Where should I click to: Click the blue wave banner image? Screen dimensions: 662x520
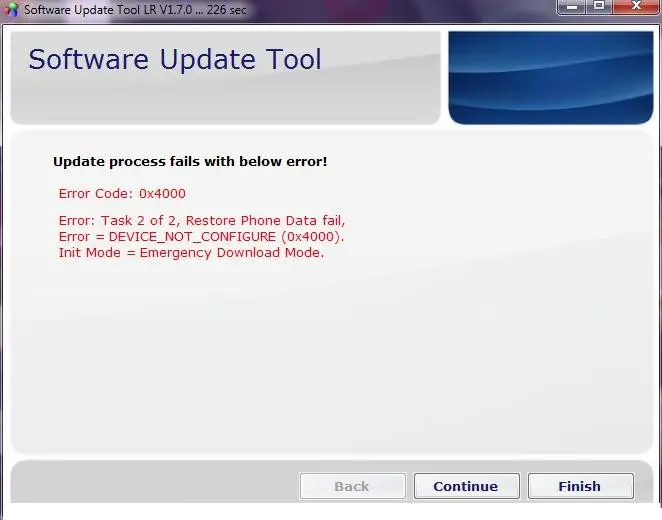[551, 78]
